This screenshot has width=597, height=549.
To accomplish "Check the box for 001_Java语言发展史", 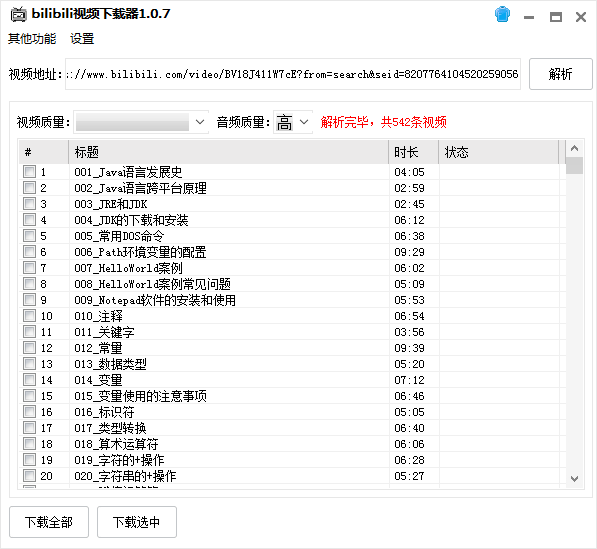I will tap(29, 172).
